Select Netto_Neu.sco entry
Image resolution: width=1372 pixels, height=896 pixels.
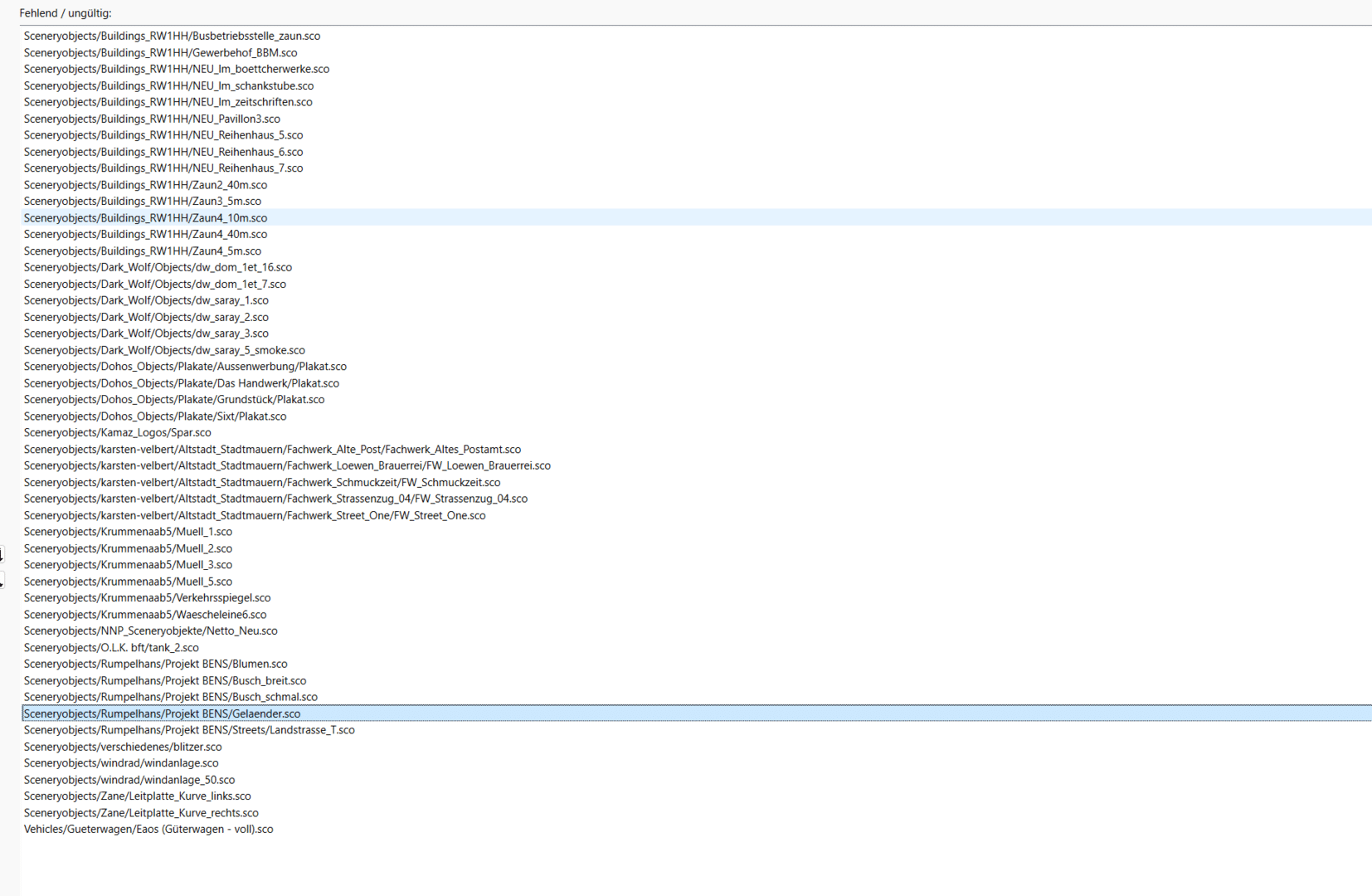coord(150,631)
